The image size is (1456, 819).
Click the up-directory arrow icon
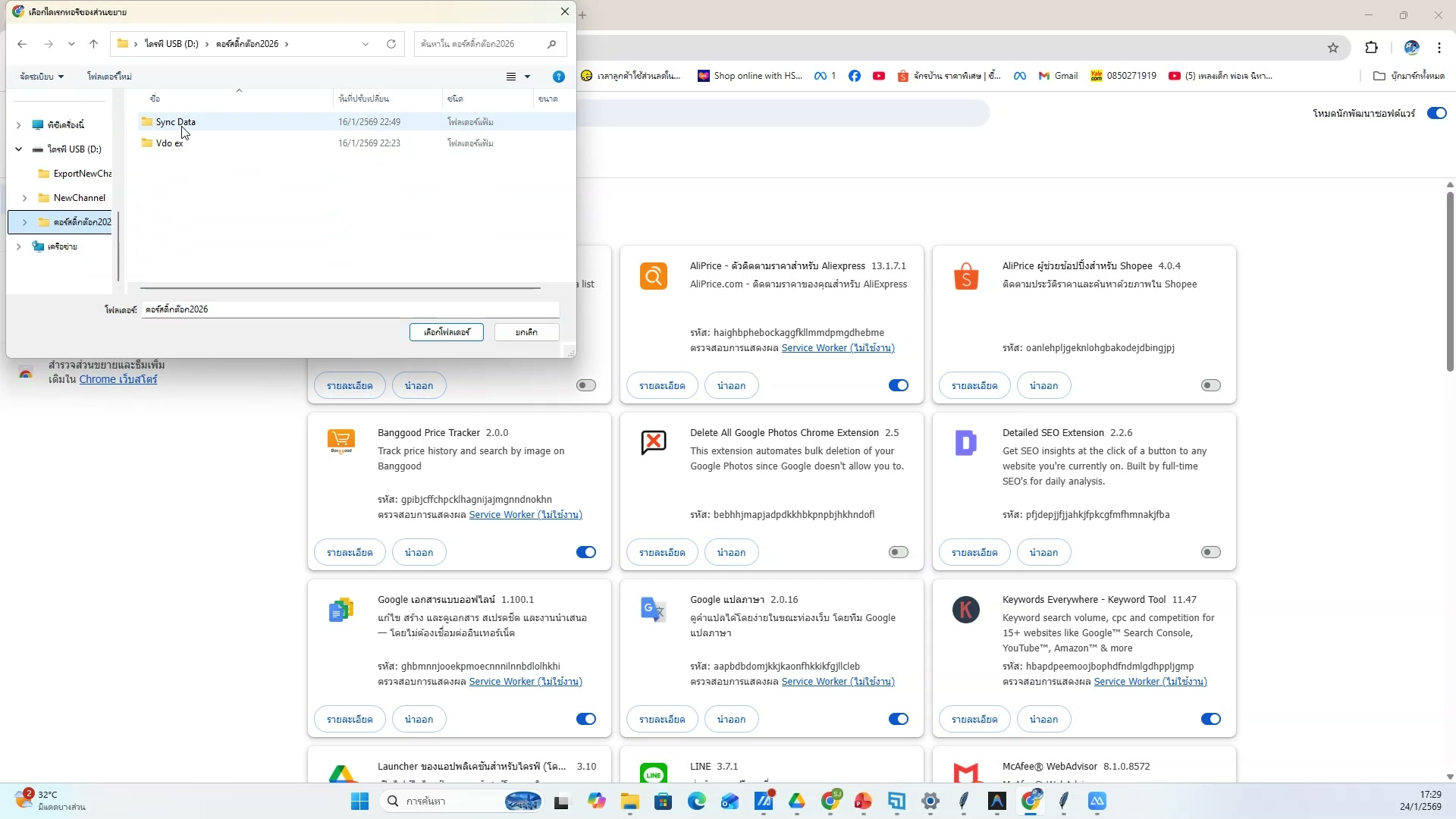(x=93, y=44)
